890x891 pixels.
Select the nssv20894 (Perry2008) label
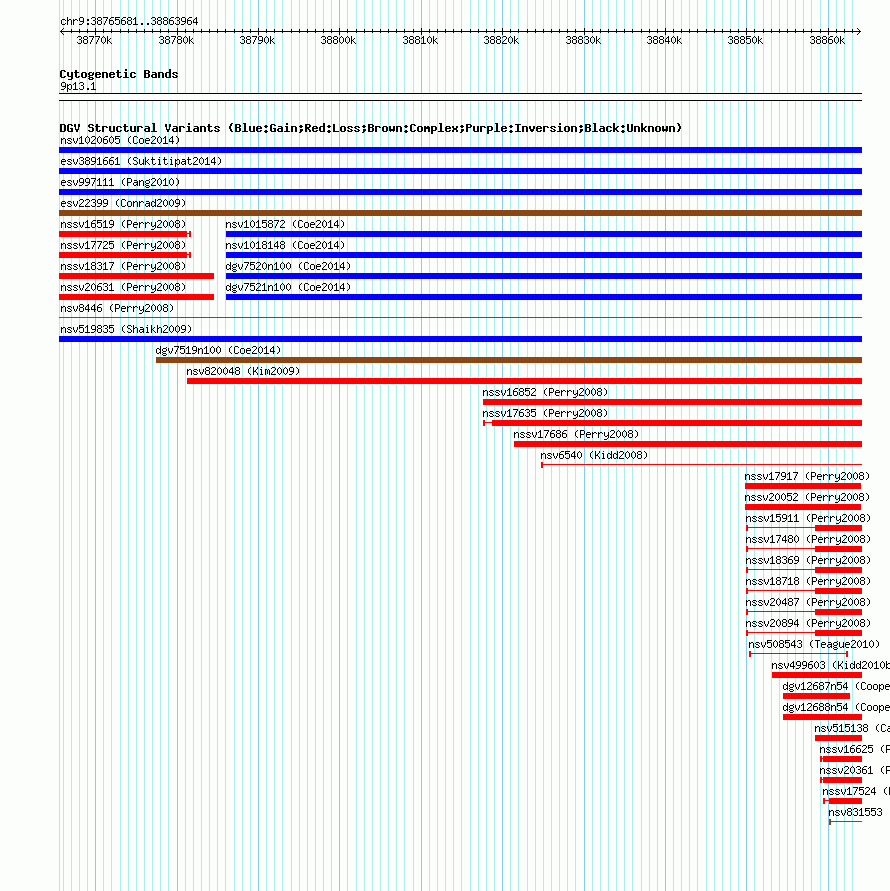tap(808, 624)
